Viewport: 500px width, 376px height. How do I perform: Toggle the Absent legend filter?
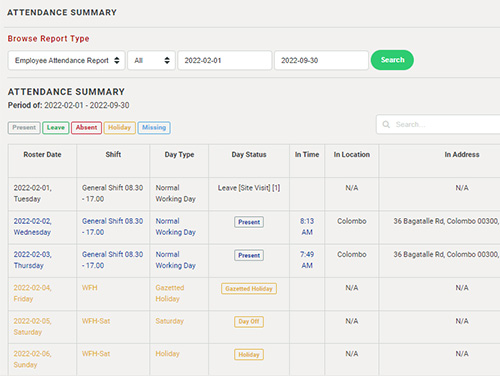(86, 128)
